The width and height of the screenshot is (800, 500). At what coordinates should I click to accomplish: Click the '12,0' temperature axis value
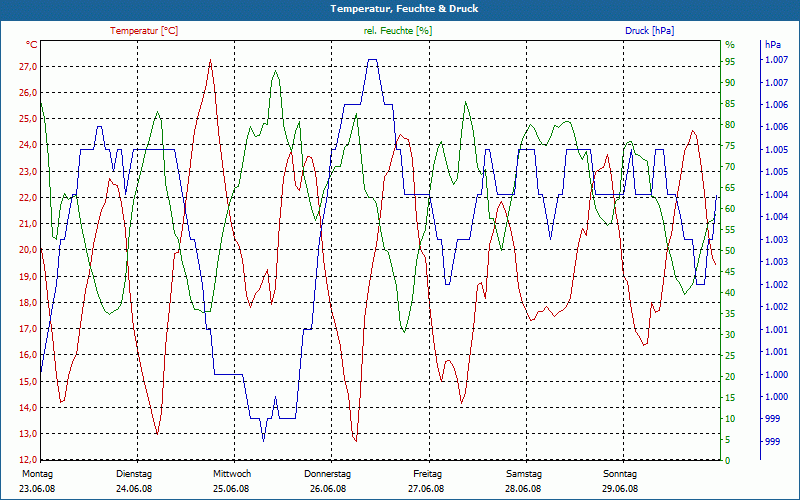pyautogui.click(x=28, y=460)
